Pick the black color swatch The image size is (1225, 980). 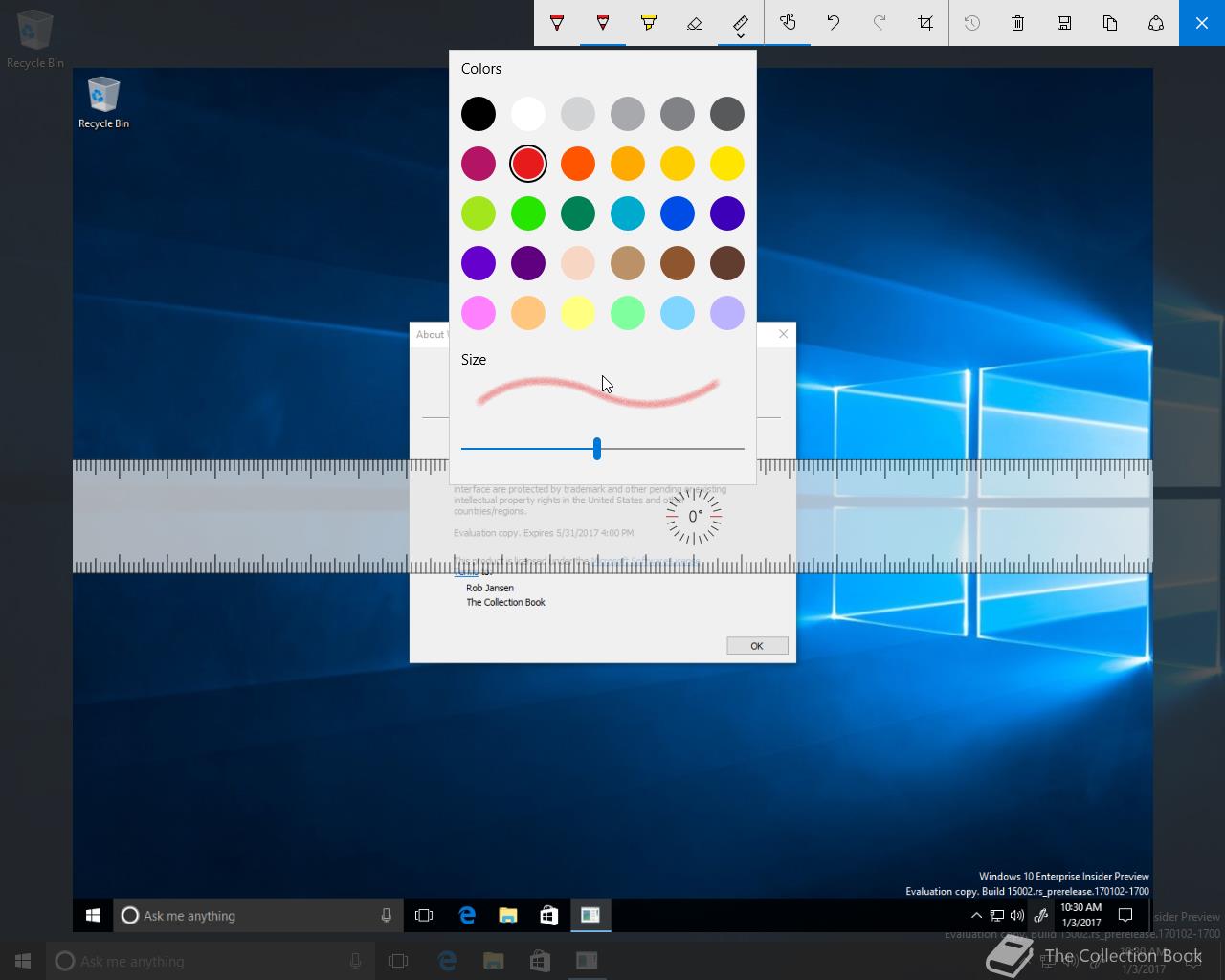[479, 114]
